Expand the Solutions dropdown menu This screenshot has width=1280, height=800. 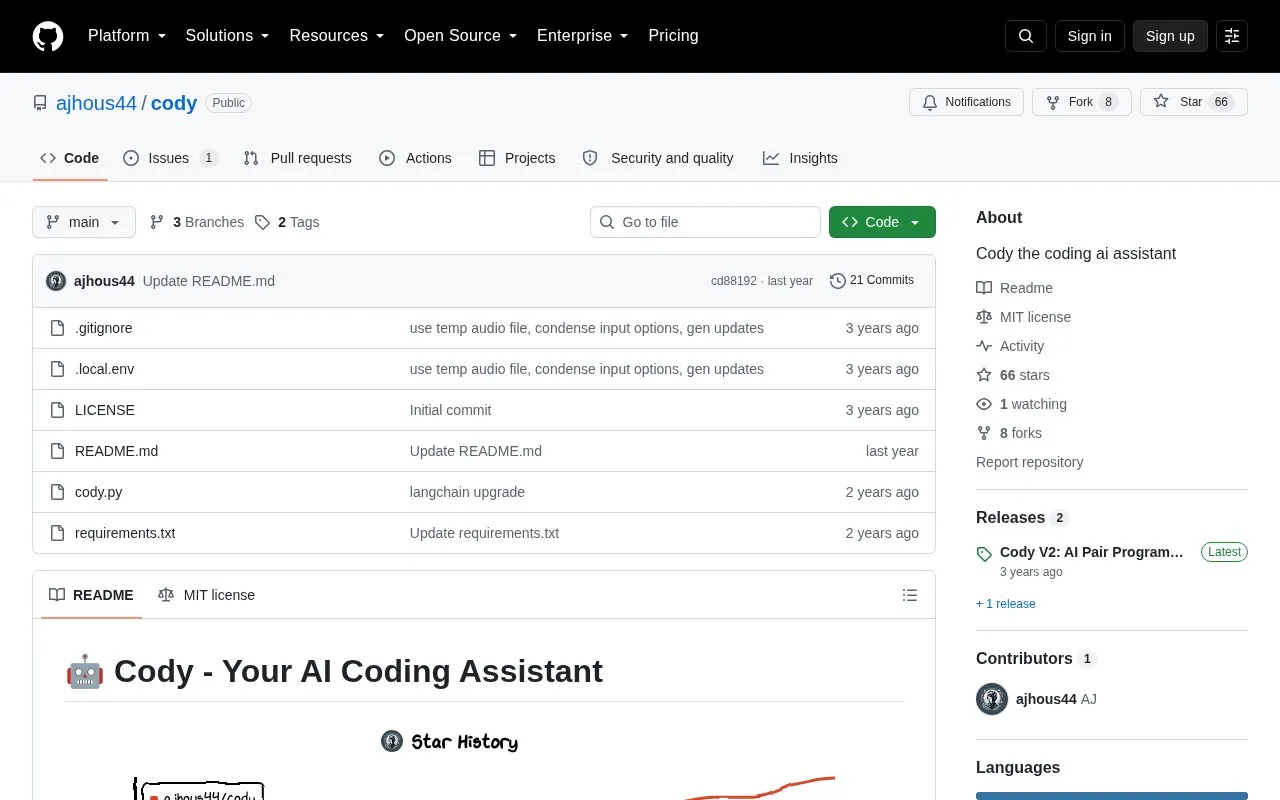coord(227,36)
